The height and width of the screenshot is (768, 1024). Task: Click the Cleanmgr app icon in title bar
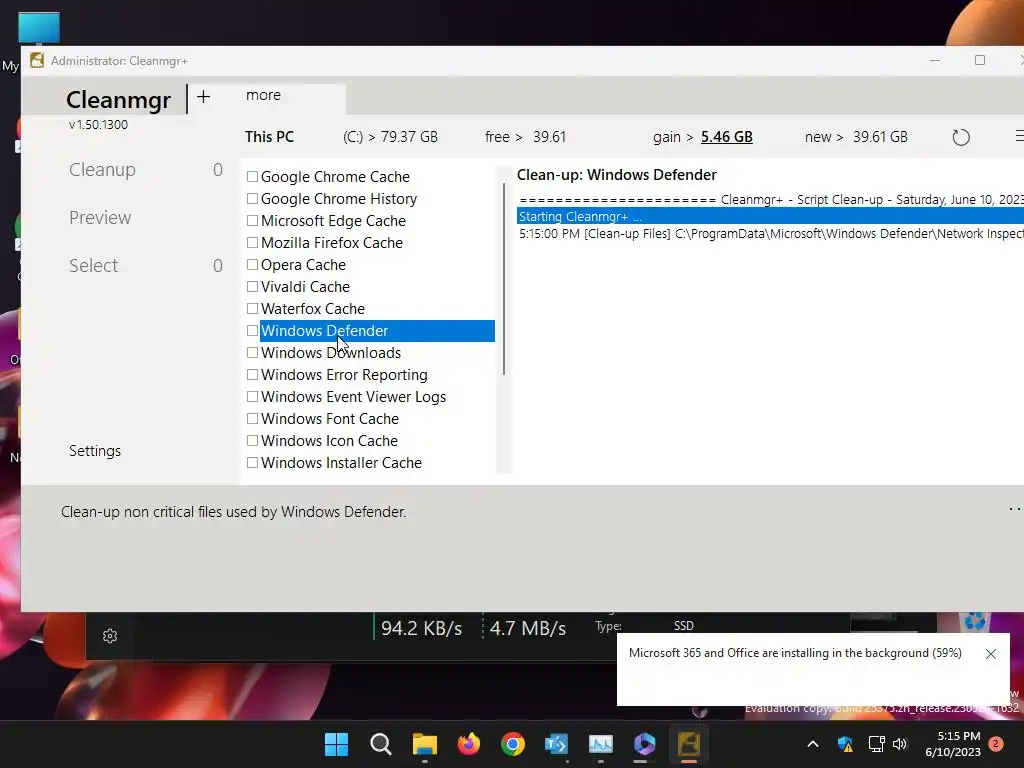click(37, 61)
